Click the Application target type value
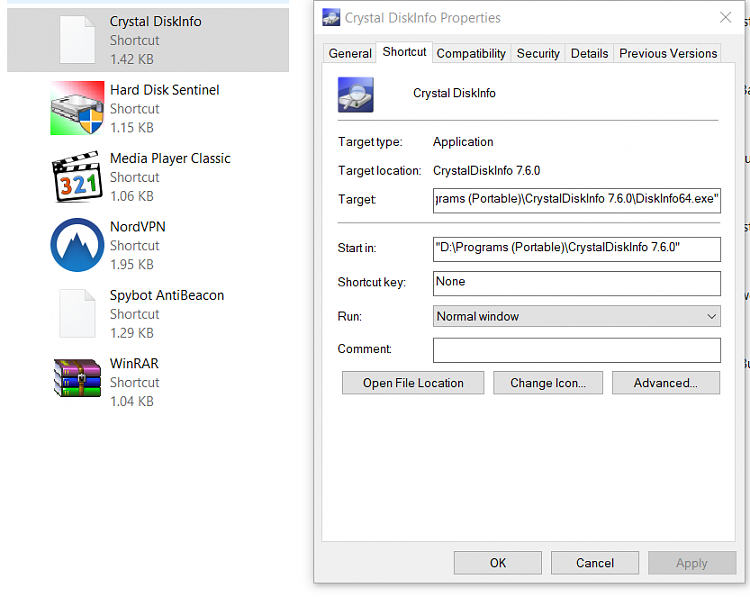 (x=463, y=142)
